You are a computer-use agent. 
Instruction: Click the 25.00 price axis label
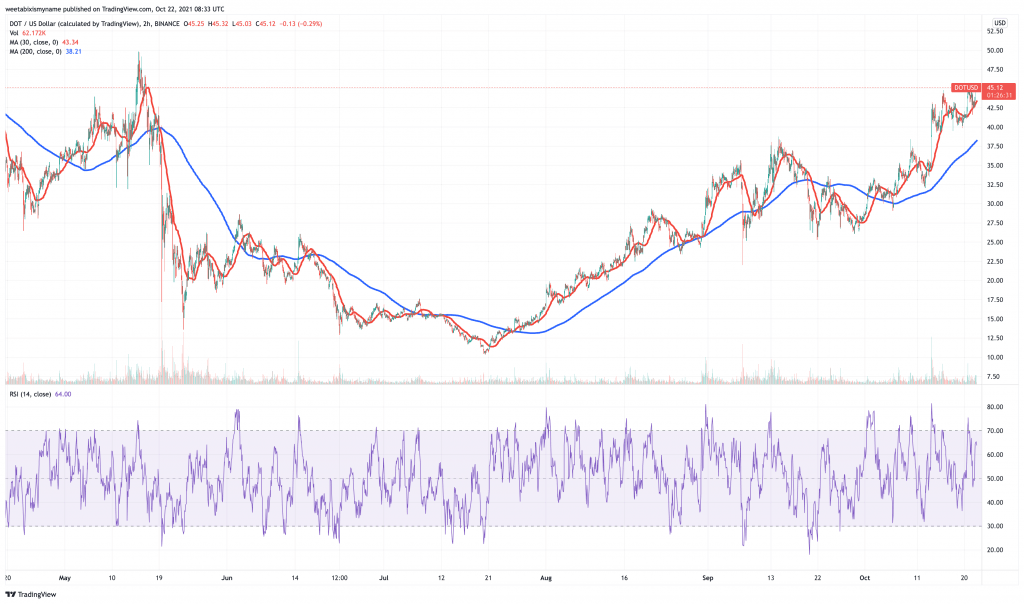[x=995, y=242]
